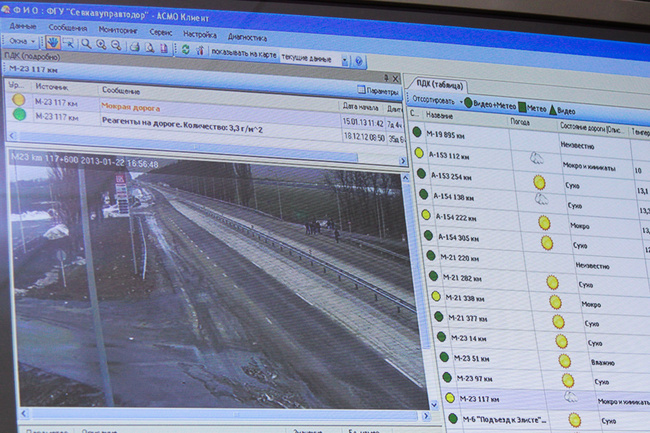The width and height of the screenshot is (650, 433).
Task: Click camera view scroll-left arrow
Action: click(x=24, y=413)
